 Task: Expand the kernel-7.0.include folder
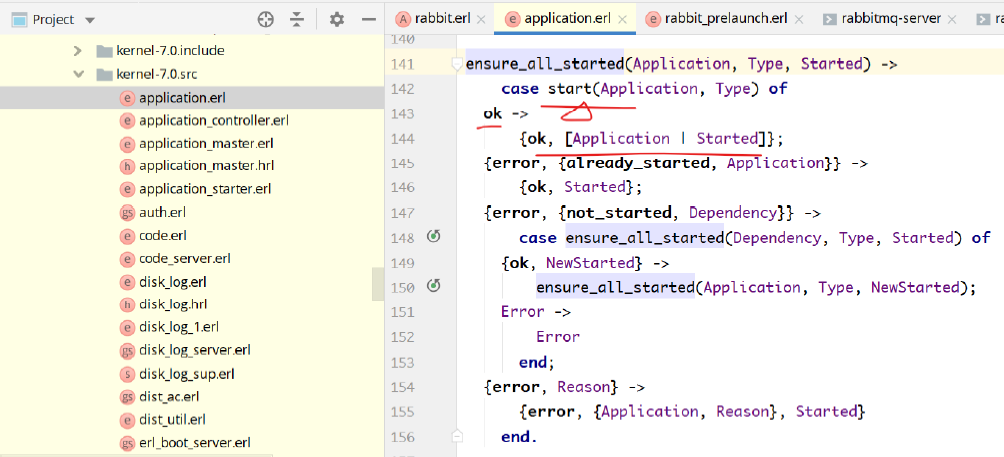click(x=78, y=51)
